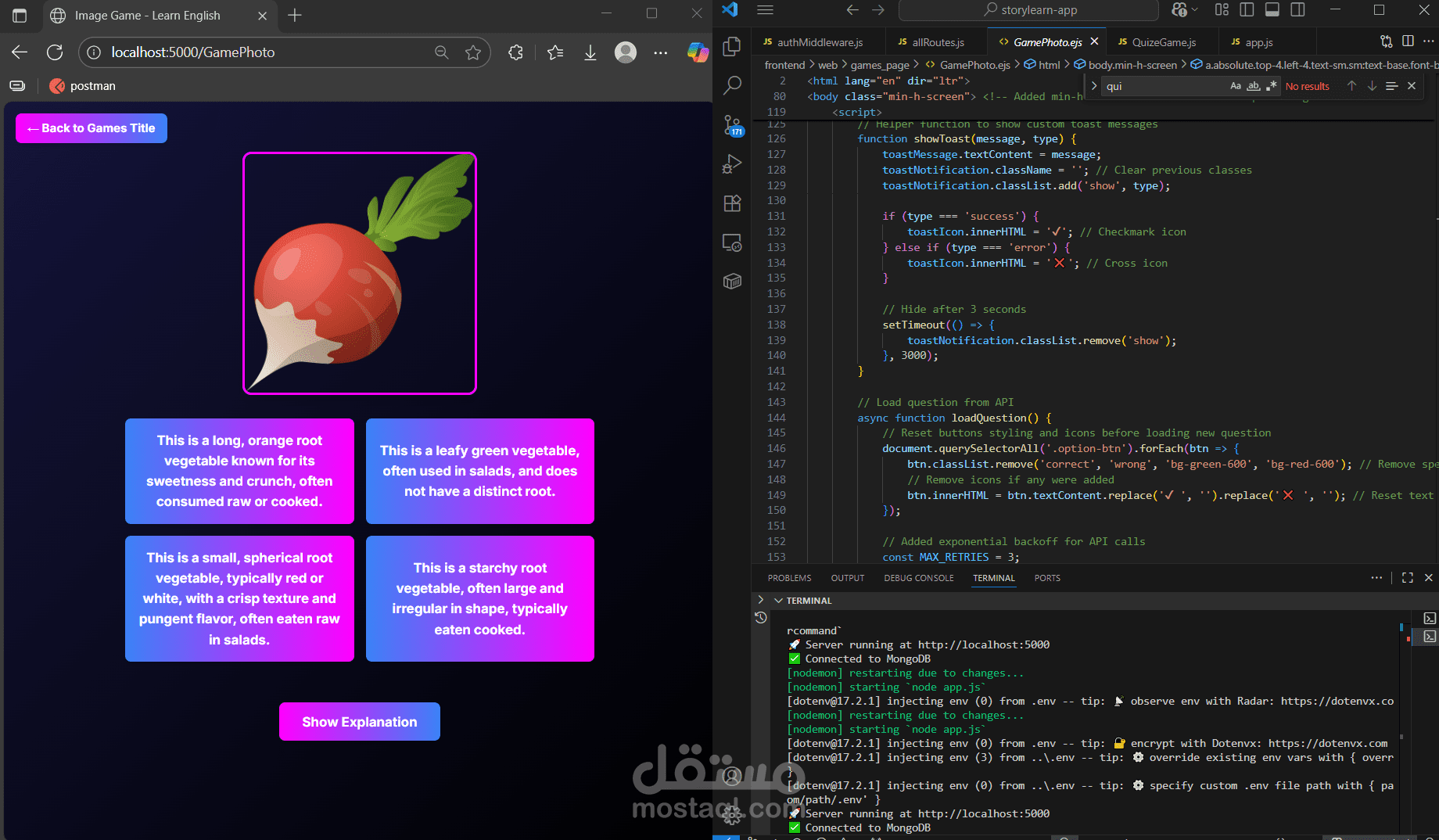The height and width of the screenshot is (840, 1439).
Task: Switch to QuizeGame.js editor tab
Action: [x=1164, y=42]
